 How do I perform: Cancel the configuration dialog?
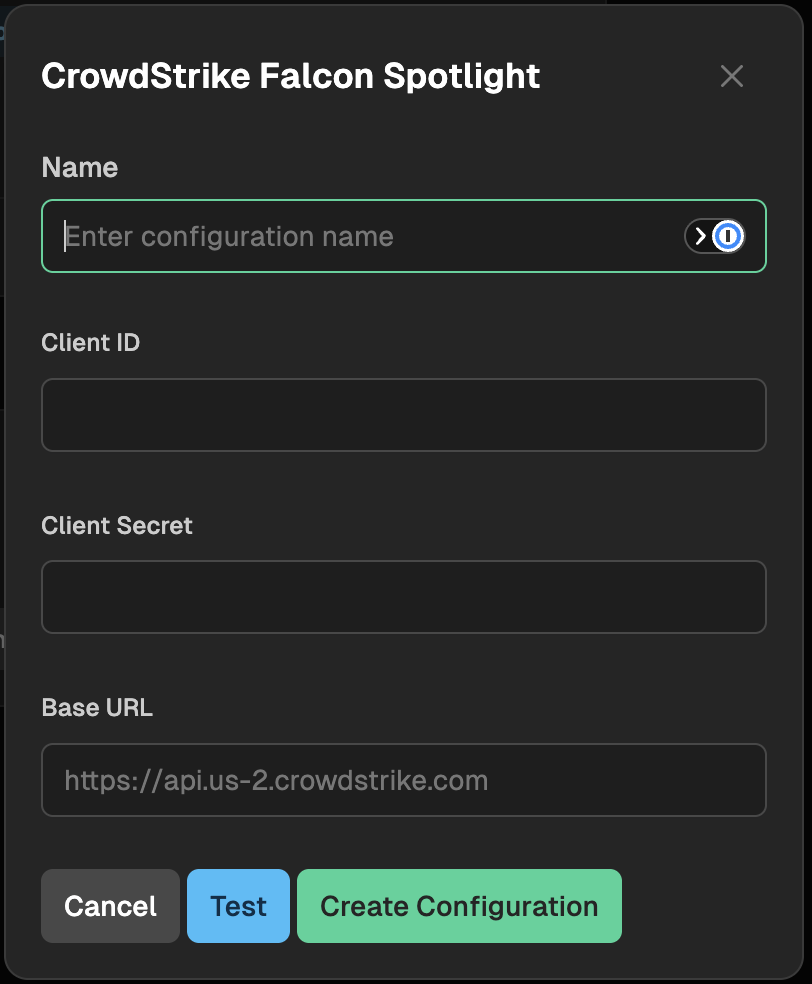[x=110, y=906]
